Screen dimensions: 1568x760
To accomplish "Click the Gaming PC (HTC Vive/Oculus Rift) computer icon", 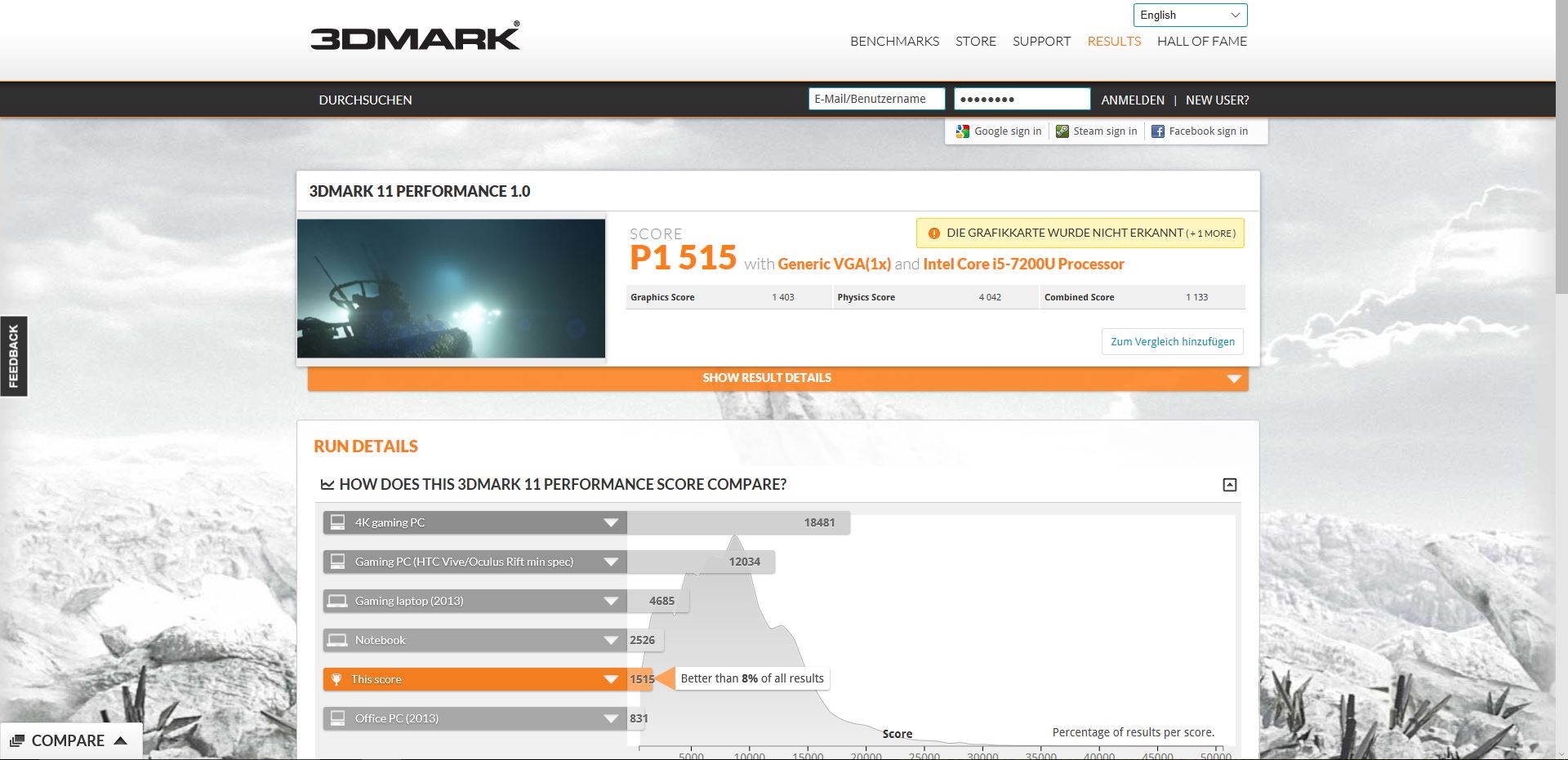I will [x=337, y=562].
